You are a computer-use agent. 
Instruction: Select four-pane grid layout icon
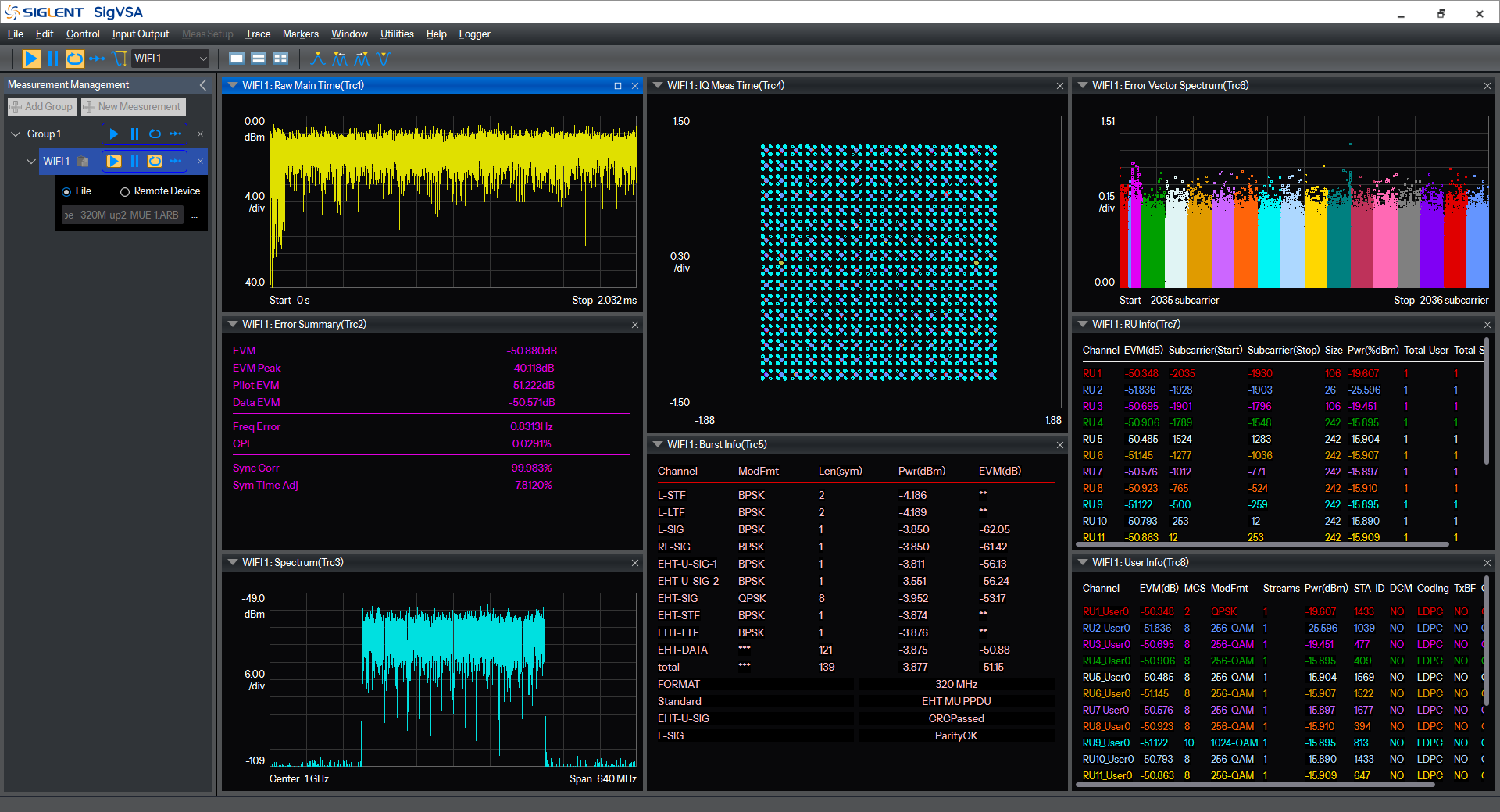(280, 59)
